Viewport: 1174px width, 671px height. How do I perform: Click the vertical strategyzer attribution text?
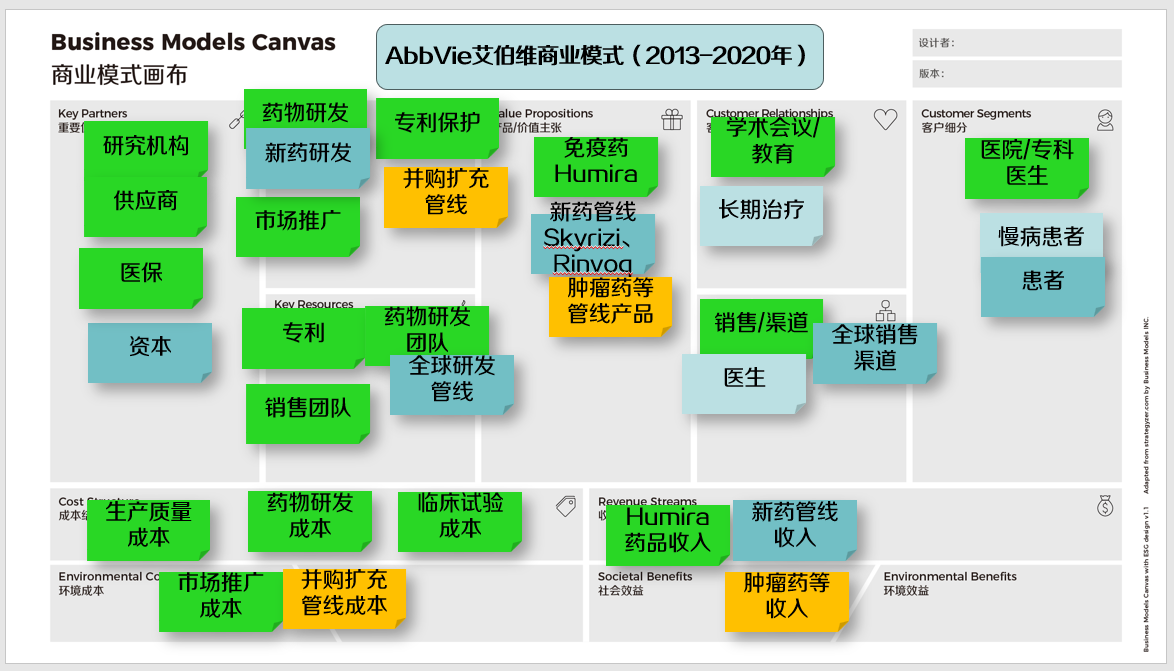click(x=1146, y=485)
